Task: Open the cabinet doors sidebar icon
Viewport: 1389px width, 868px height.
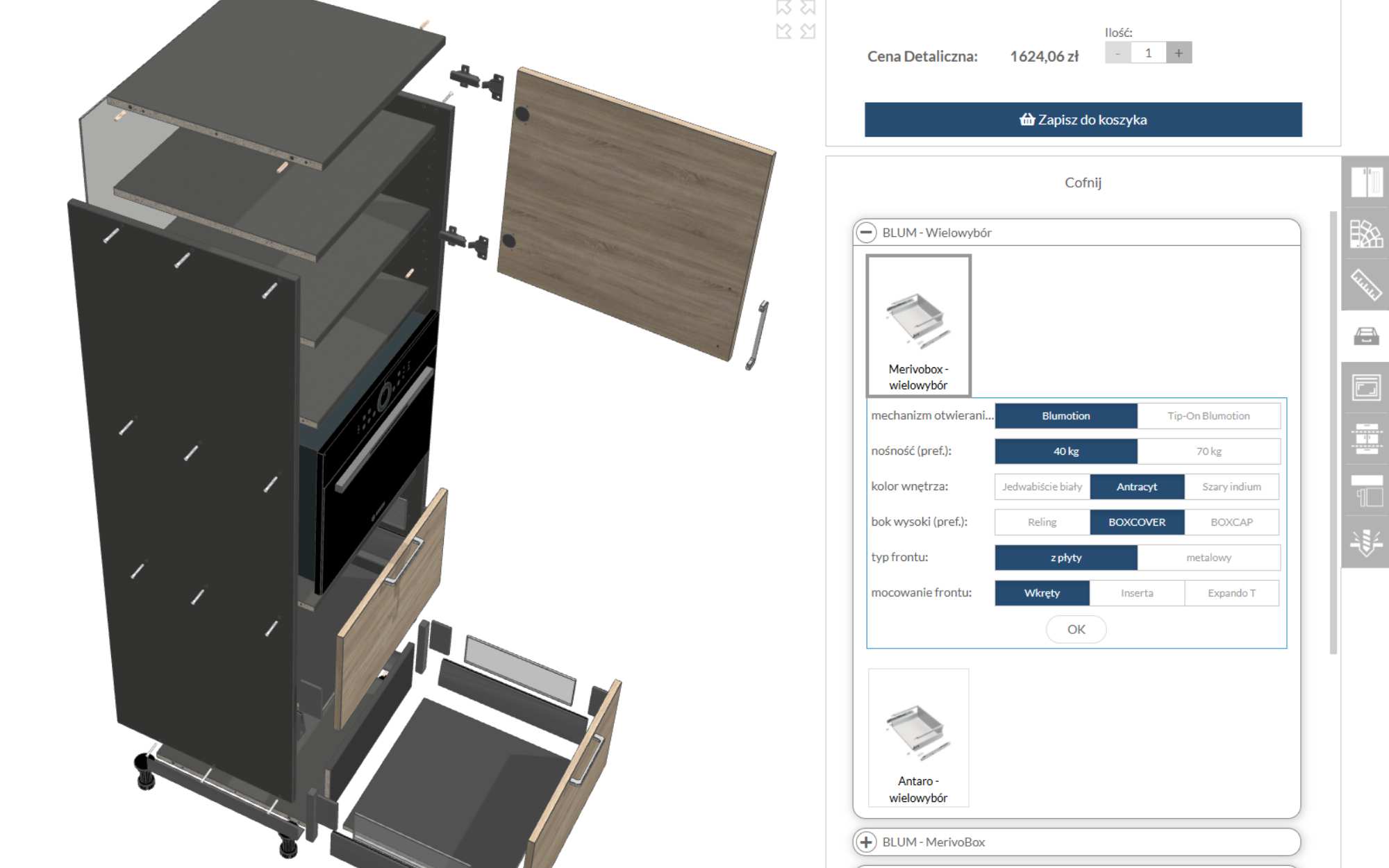Action: point(1365,182)
